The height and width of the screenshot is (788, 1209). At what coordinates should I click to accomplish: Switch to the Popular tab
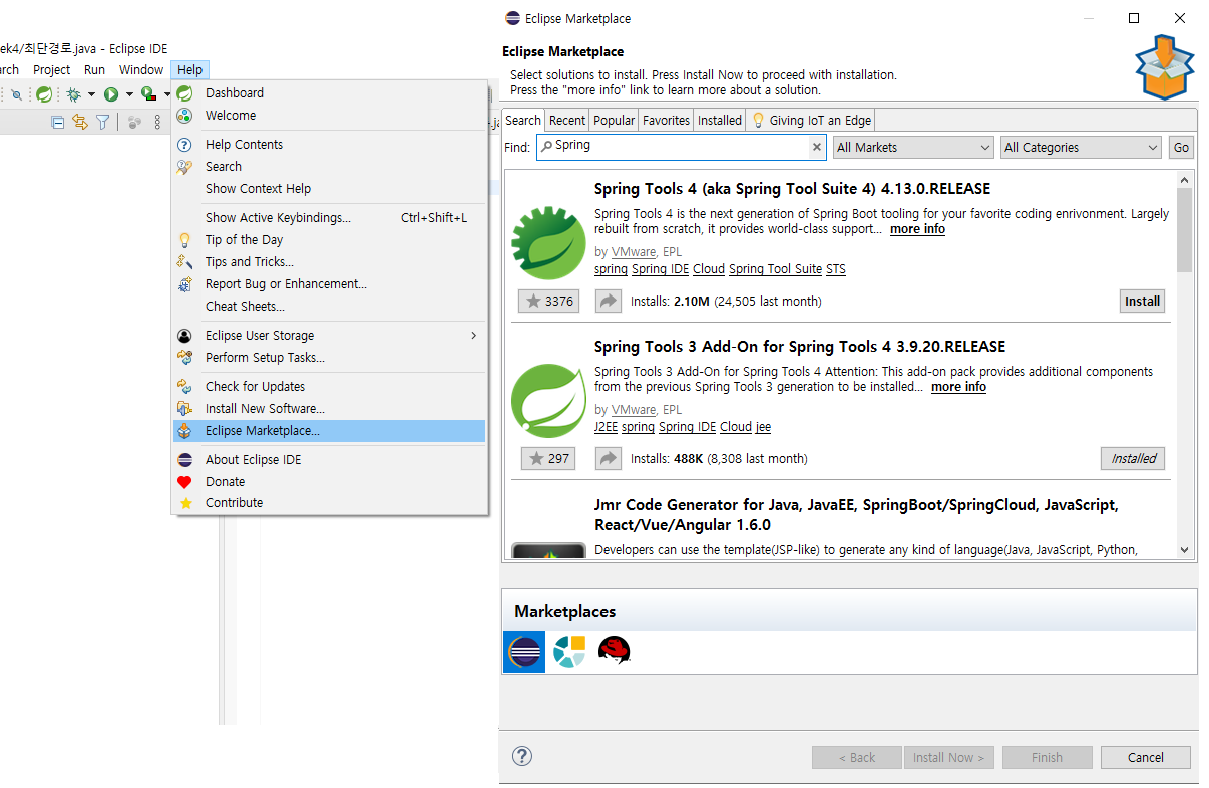(x=614, y=121)
